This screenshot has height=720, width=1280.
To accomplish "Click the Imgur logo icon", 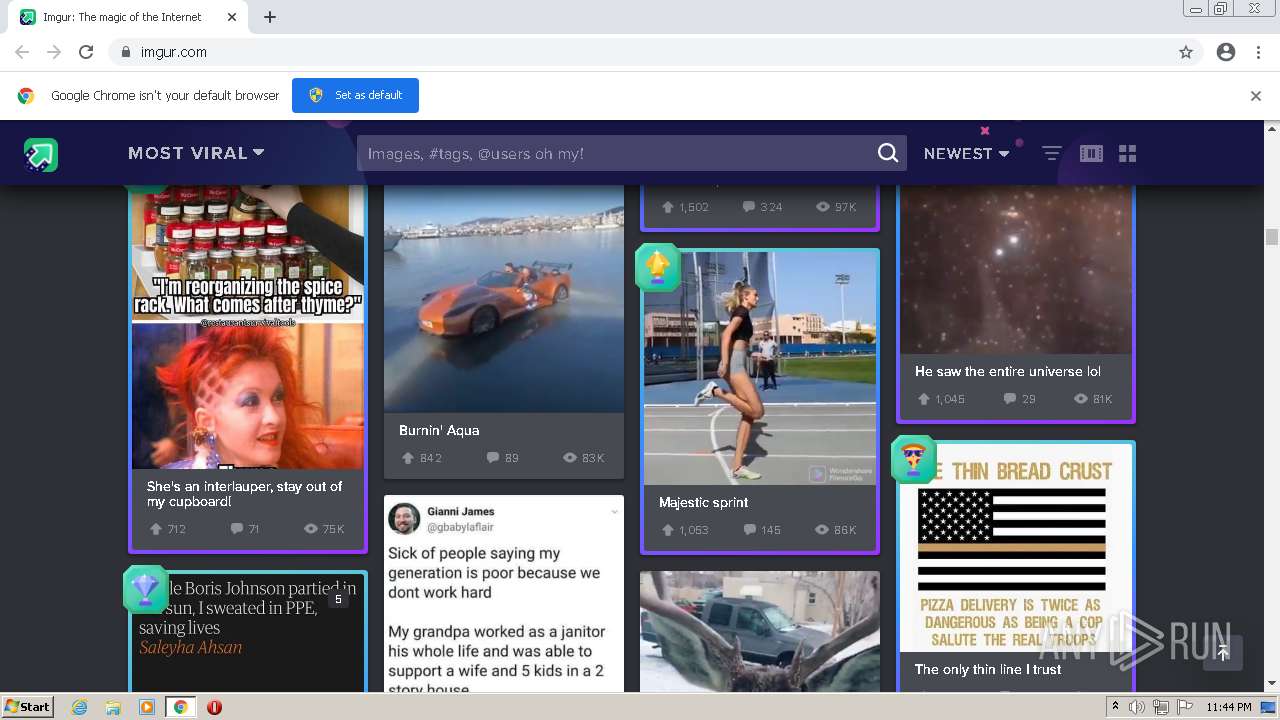I will (x=41, y=154).
